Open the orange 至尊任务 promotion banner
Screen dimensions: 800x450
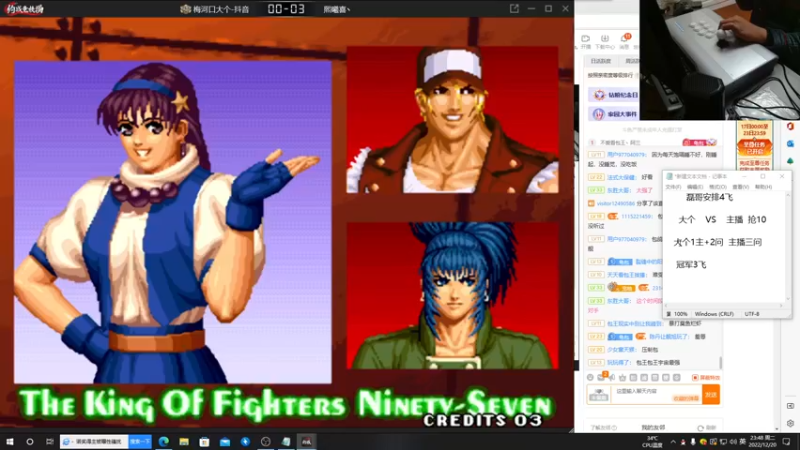point(754,146)
